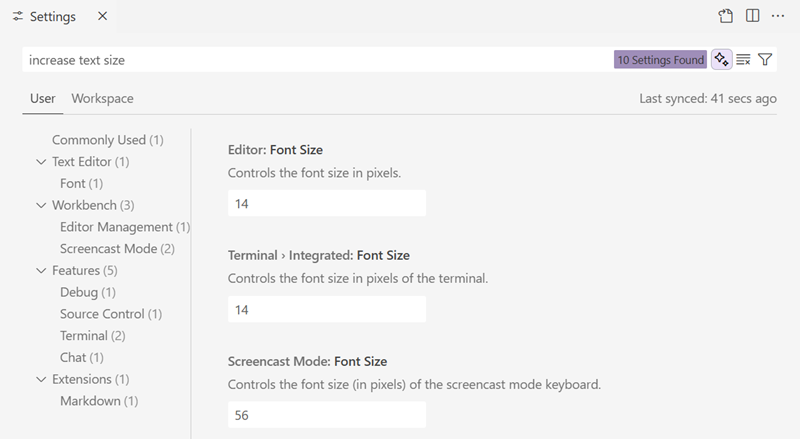This screenshot has height=439, width=800.
Task: Click the Open Settings (JSON) icon
Action: coord(726,16)
